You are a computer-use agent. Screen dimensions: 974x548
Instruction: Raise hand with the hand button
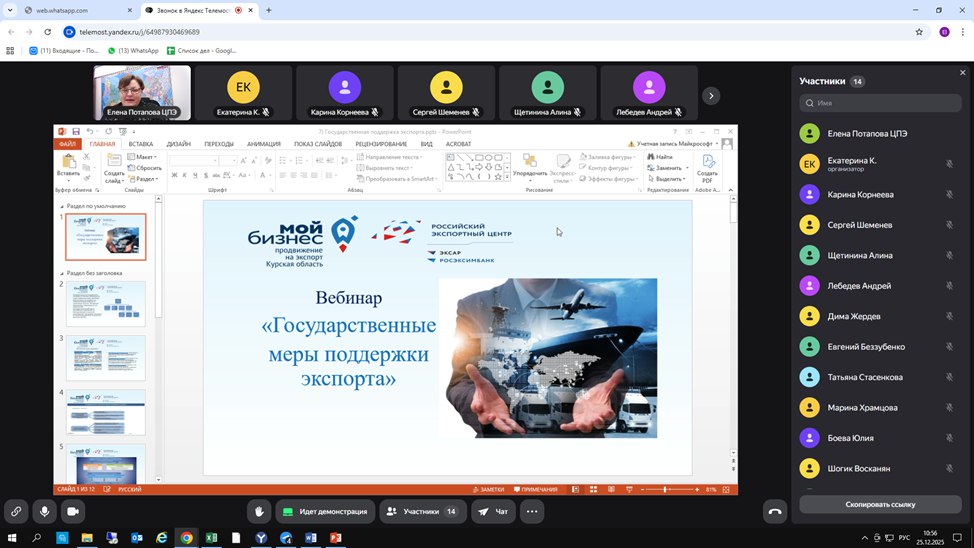coord(259,511)
